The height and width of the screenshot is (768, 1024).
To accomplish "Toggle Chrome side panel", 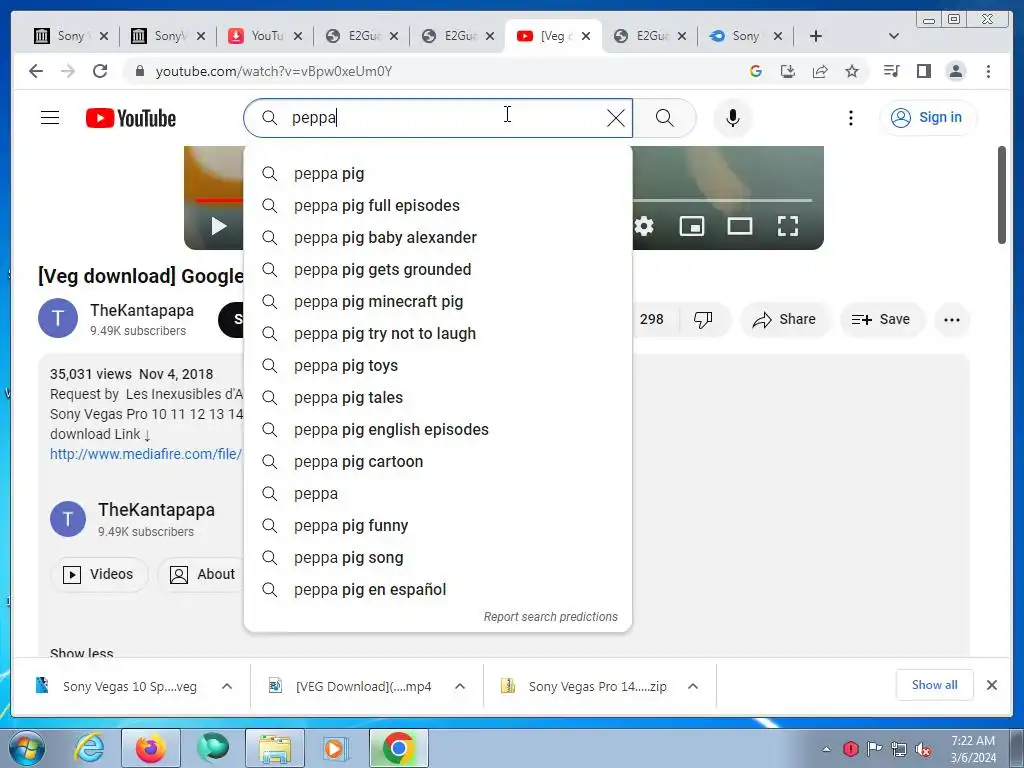I will (x=923, y=71).
